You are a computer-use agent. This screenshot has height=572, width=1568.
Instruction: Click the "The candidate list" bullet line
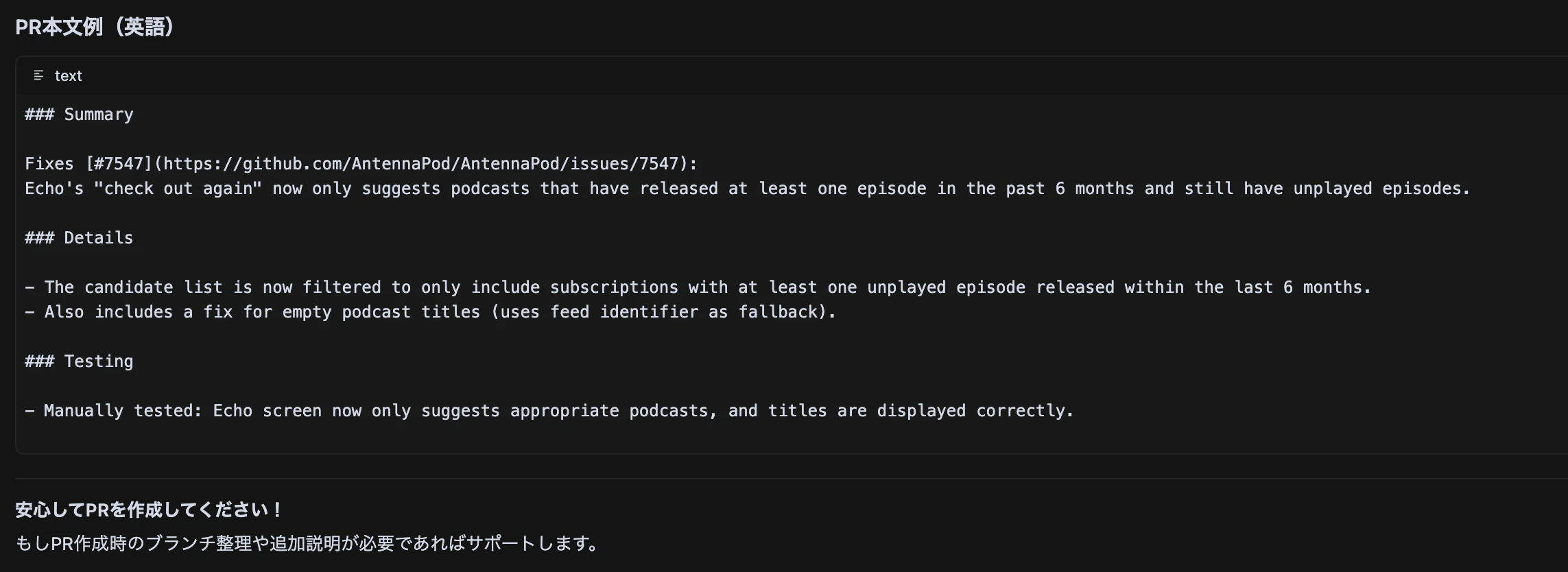698,287
